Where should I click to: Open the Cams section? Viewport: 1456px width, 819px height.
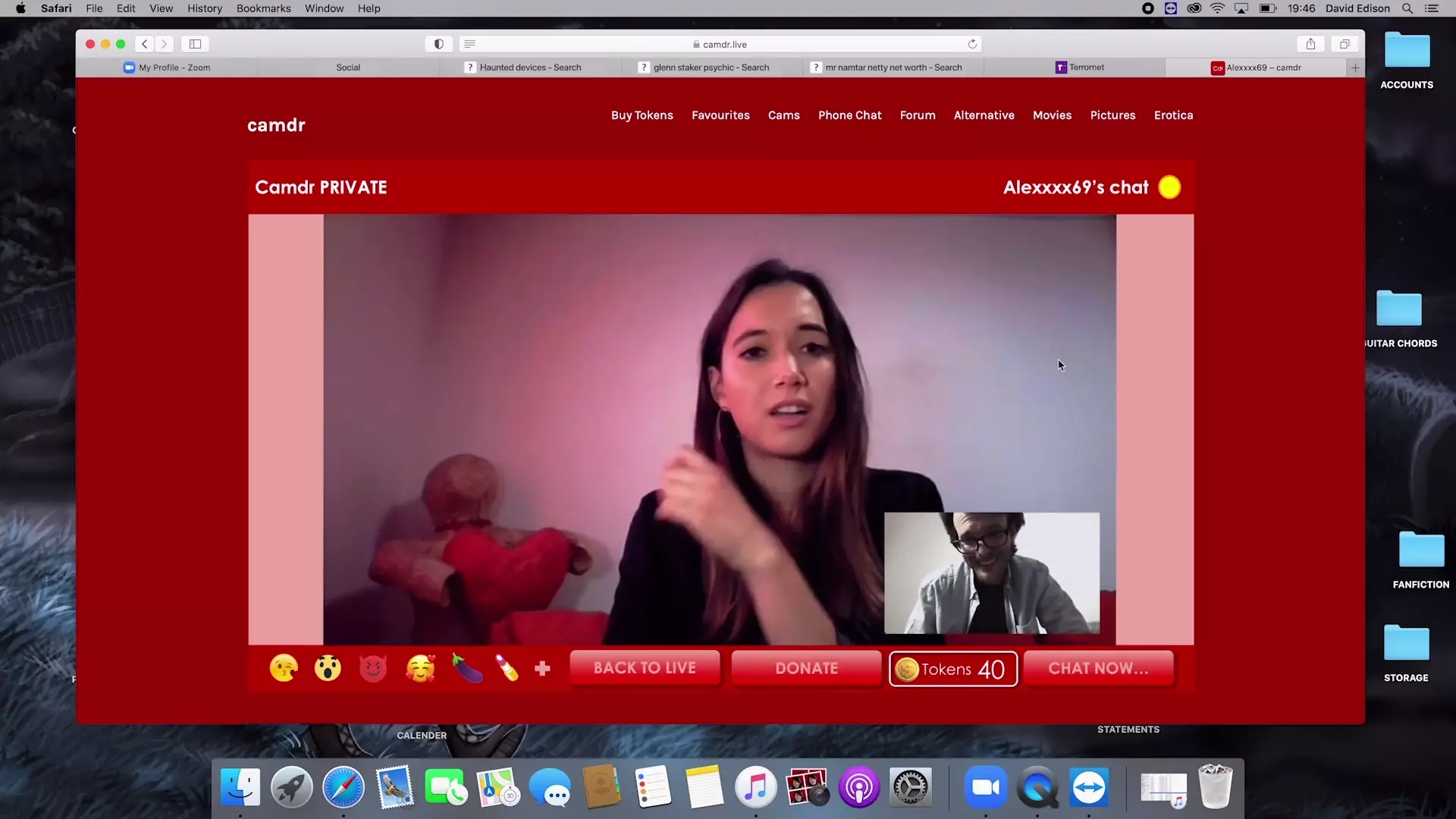pyautogui.click(x=784, y=115)
